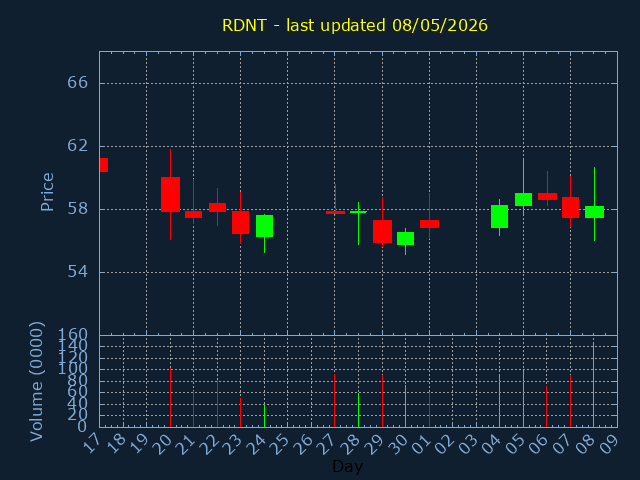640x480 pixels.
Task: Click the green volume bar for day 24
Action: [264, 416]
